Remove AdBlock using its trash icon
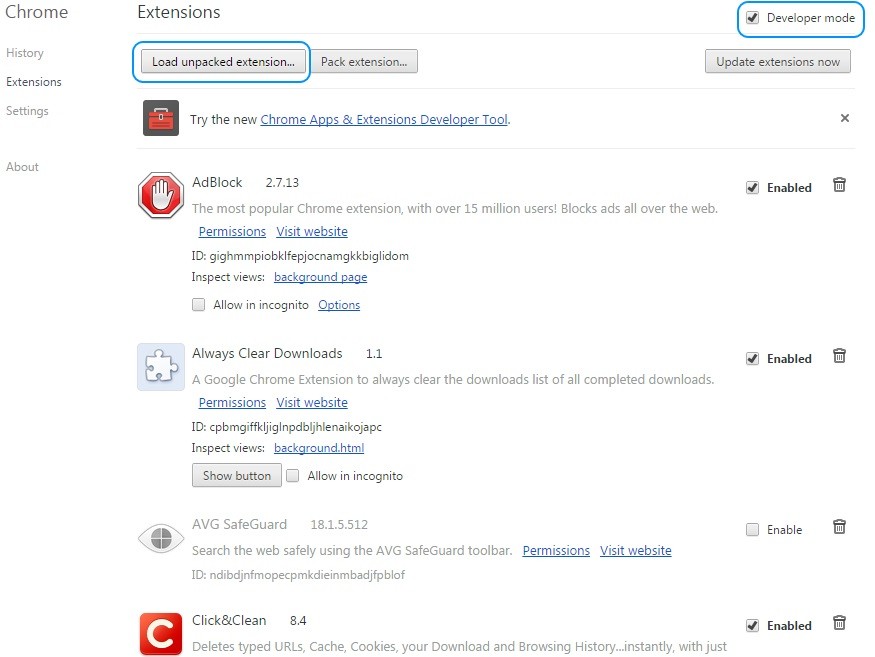The width and height of the screenshot is (875, 657). click(839, 185)
